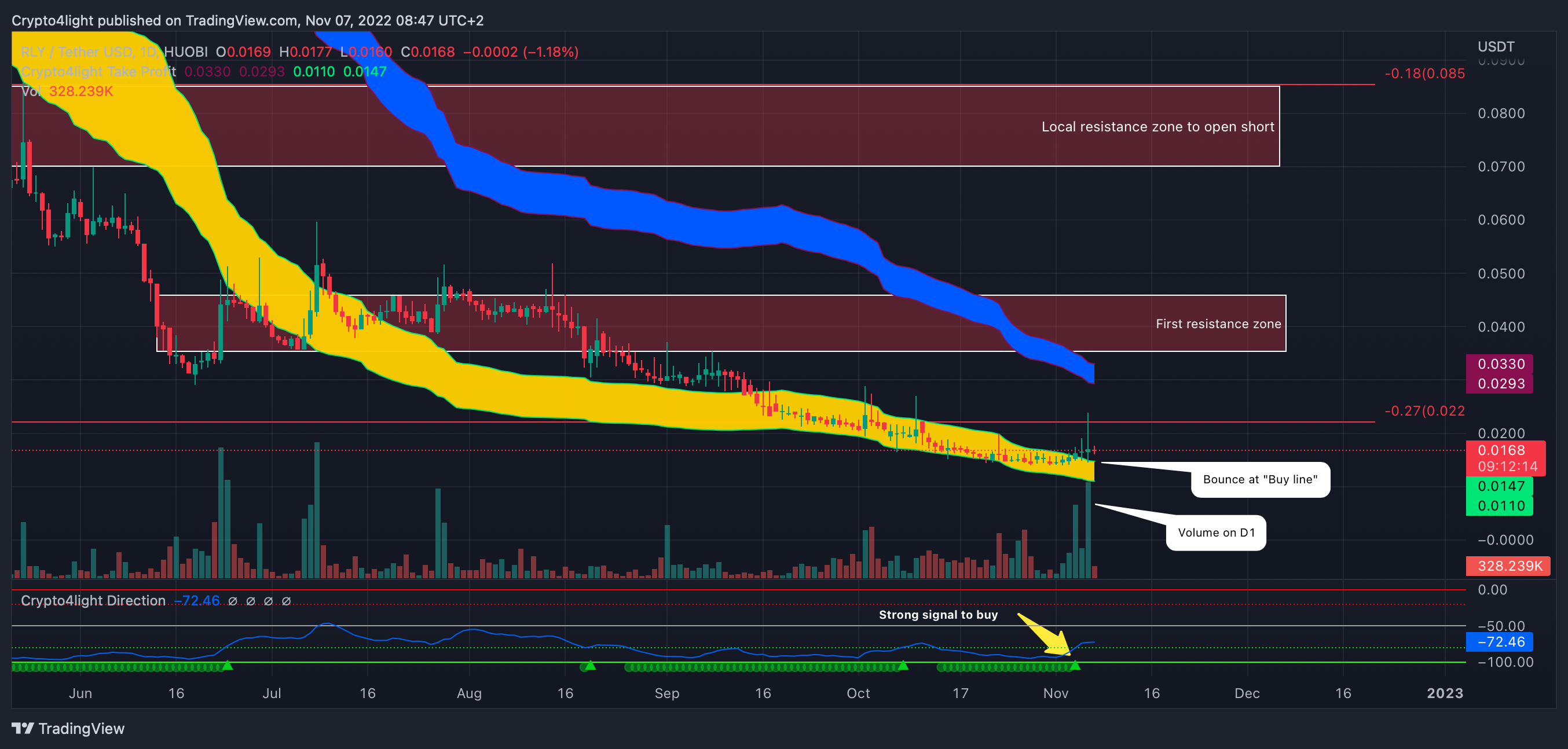Click the -100.00 oscillator axis tick
Screen dimensions: 1568x749
click(1505, 662)
